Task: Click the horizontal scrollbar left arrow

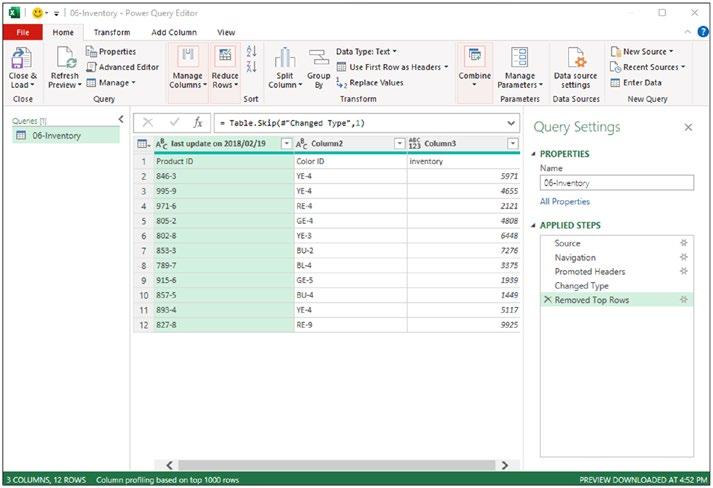Action: click(x=169, y=465)
